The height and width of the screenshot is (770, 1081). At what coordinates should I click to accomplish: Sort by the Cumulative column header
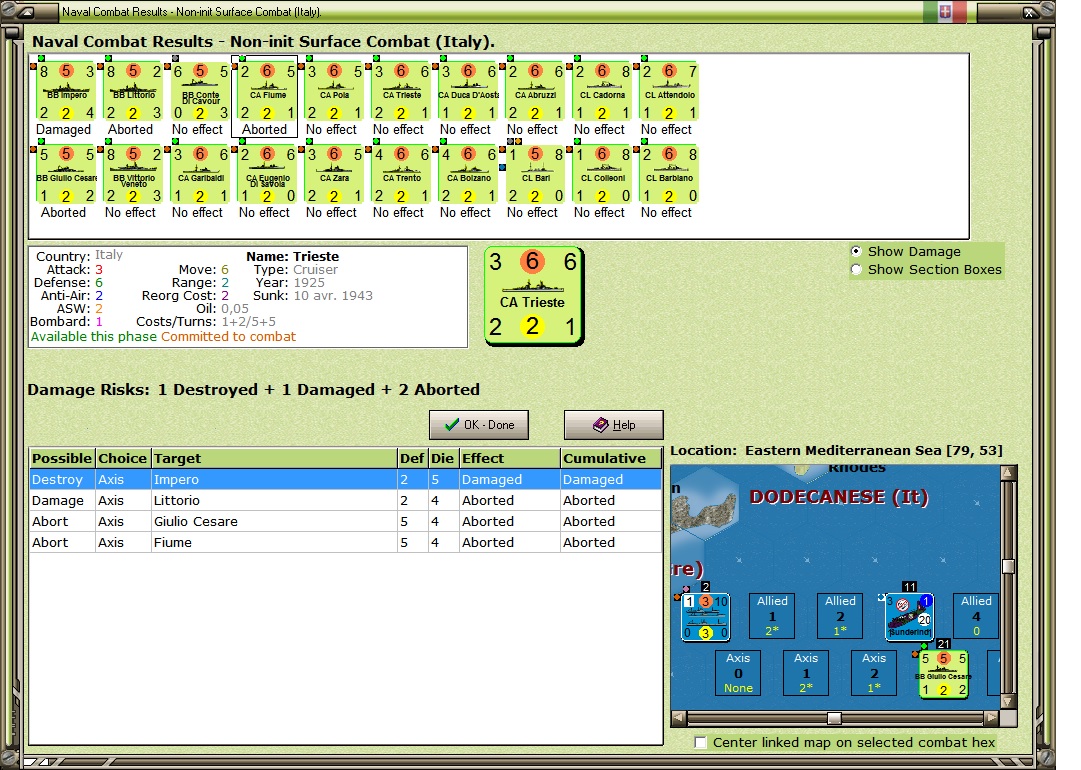click(611, 458)
